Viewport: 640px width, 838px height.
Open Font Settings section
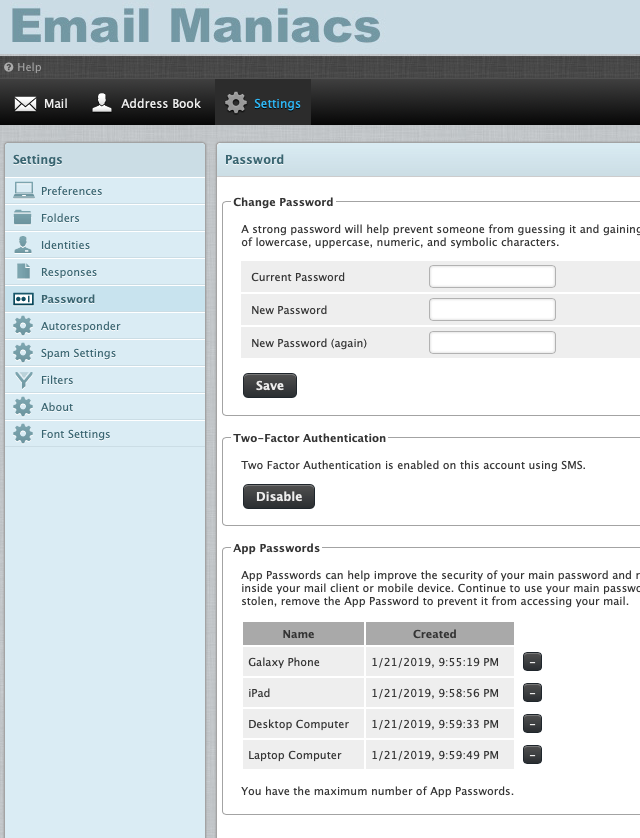point(105,433)
